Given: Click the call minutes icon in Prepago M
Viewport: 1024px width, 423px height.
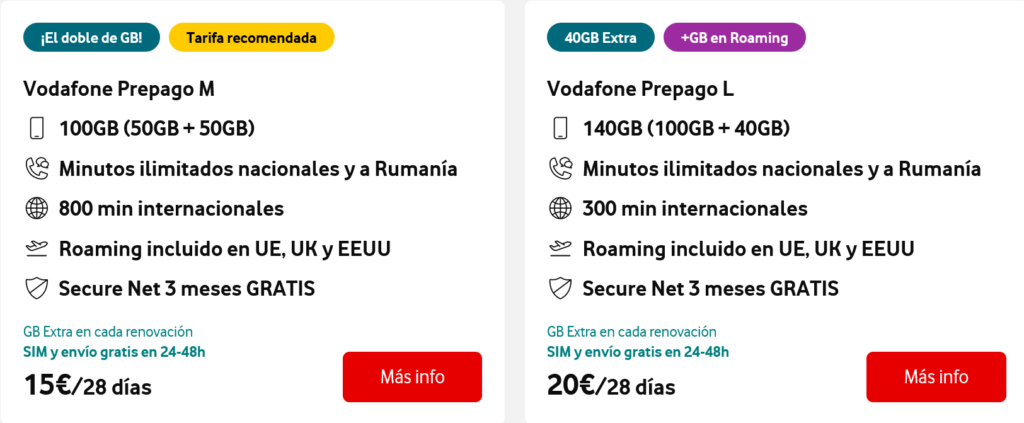Looking at the screenshot, I should 36,169.
